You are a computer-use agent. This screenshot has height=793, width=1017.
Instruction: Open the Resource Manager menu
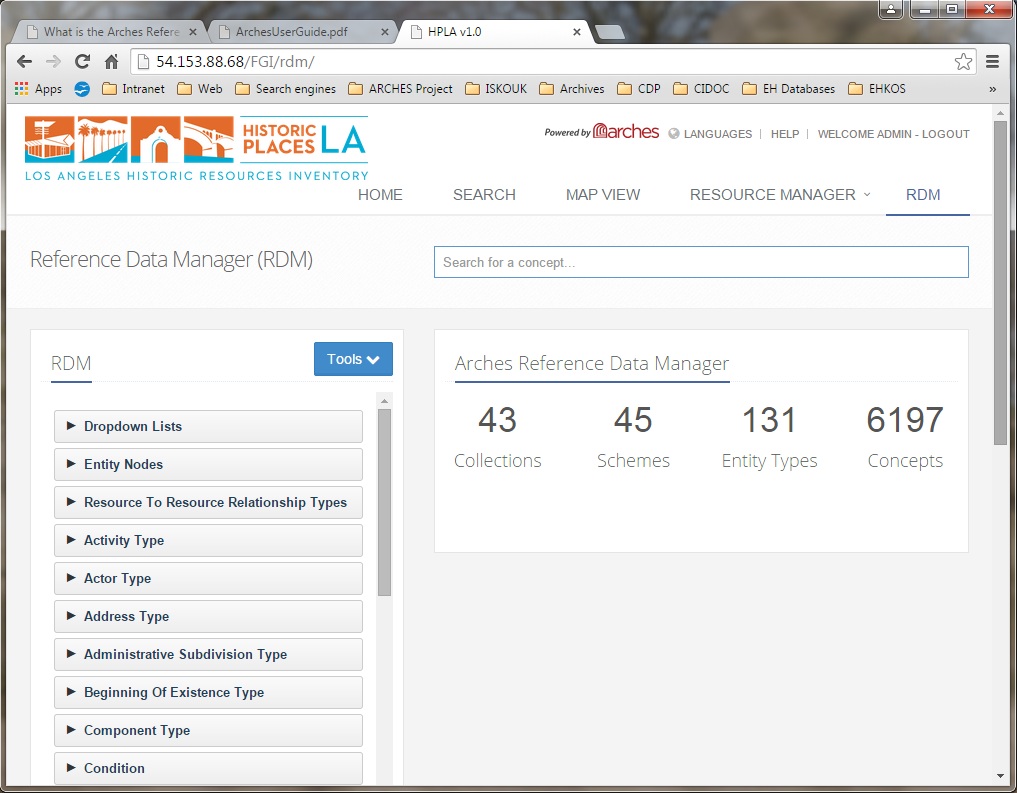click(x=779, y=195)
